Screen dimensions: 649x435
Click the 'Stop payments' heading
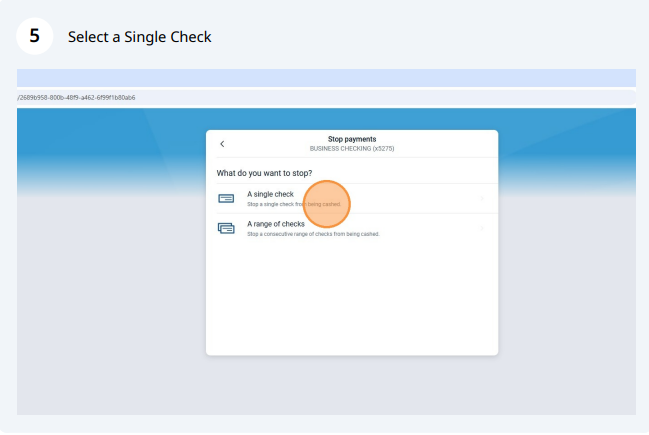click(x=352, y=139)
